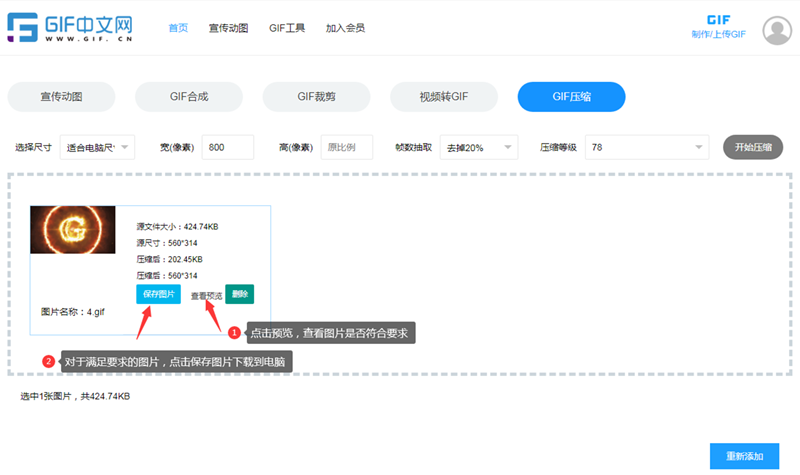Open the 视频转GIF tab
The image size is (800, 475).
coord(444,97)
